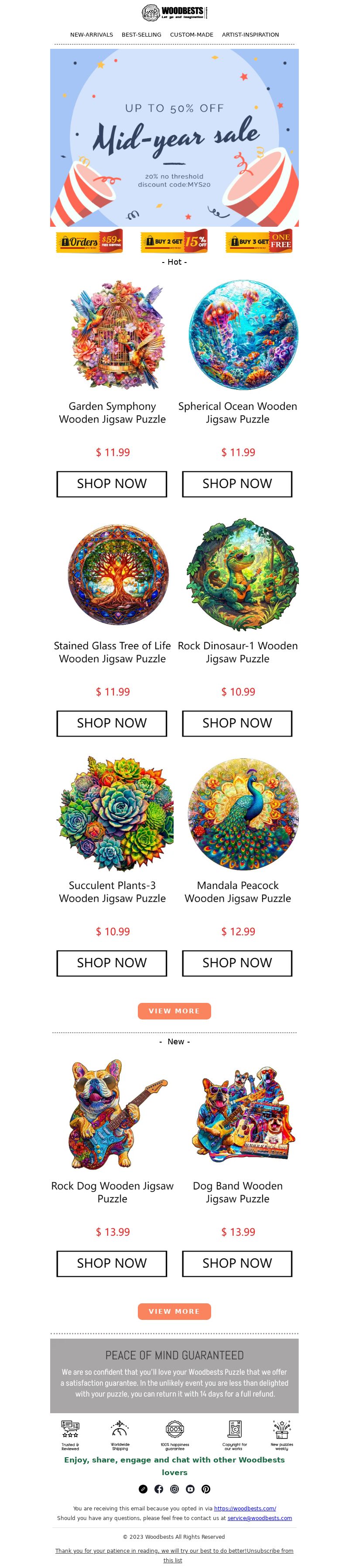Click the website link icon in footer
Screen dimensions: 349x1568
pos(143,1488)
